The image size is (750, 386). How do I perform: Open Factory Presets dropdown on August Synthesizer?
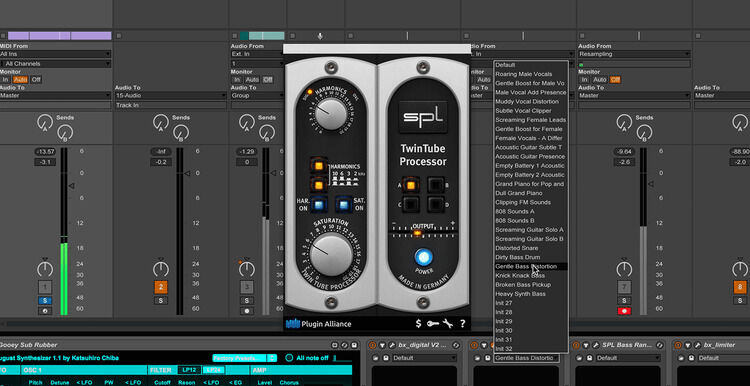[245, 358]
